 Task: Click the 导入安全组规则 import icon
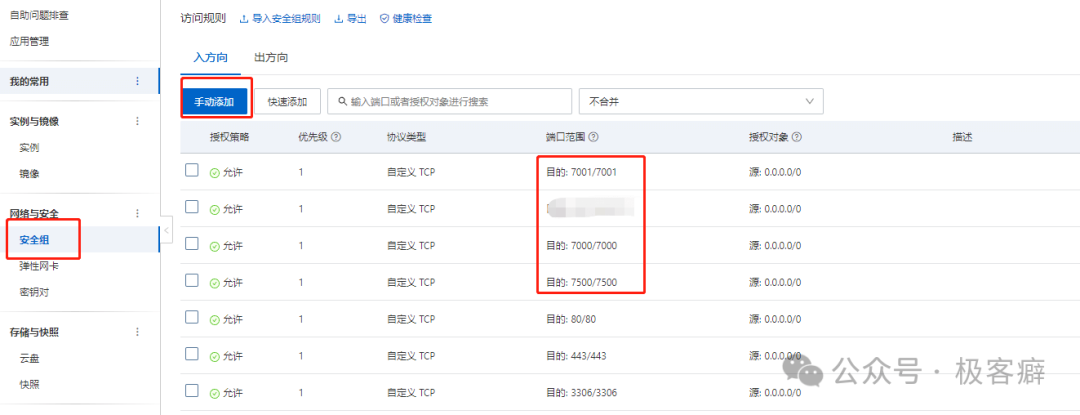click(x=245, y=19)
